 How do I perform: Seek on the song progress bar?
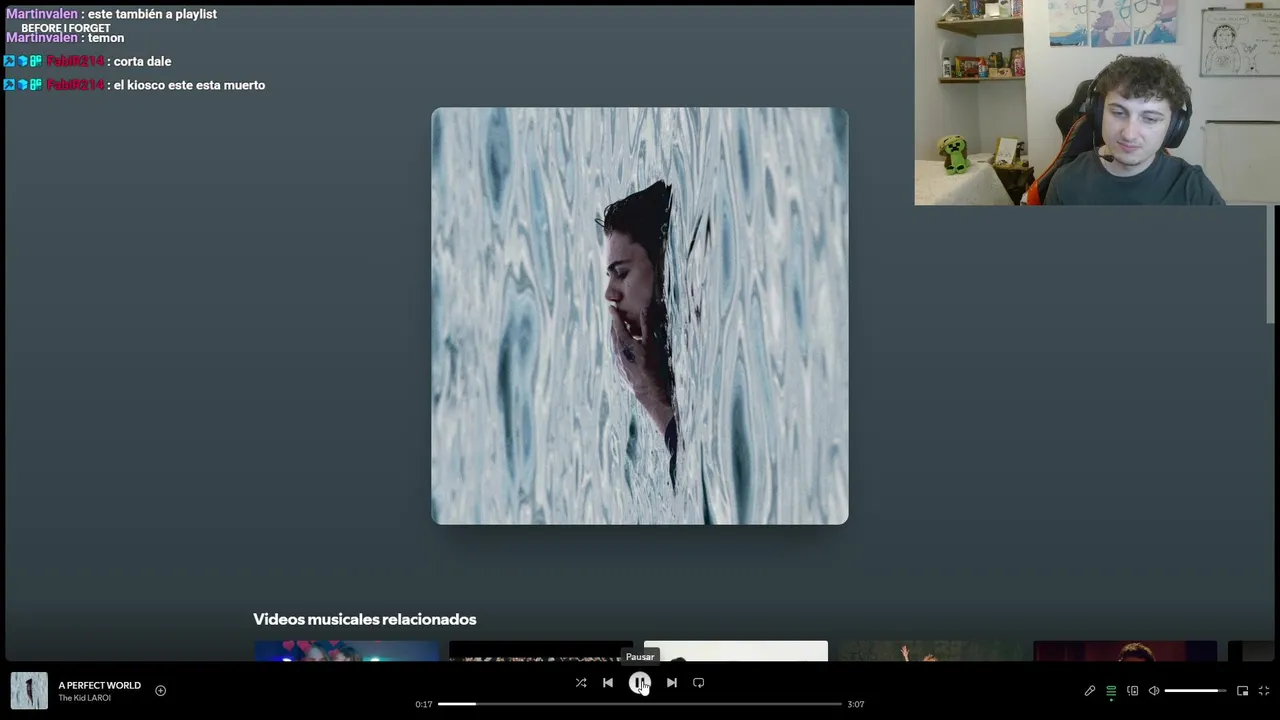click(640, 704)
